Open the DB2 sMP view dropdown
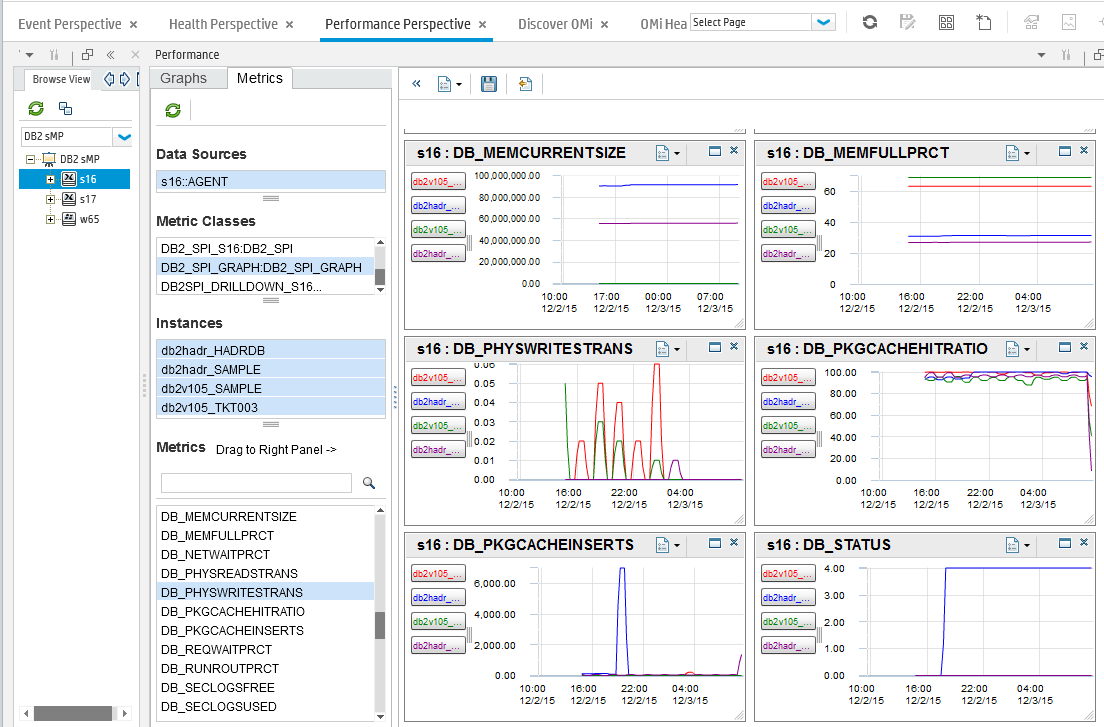The image size is (1104, 727). point(125,137)
